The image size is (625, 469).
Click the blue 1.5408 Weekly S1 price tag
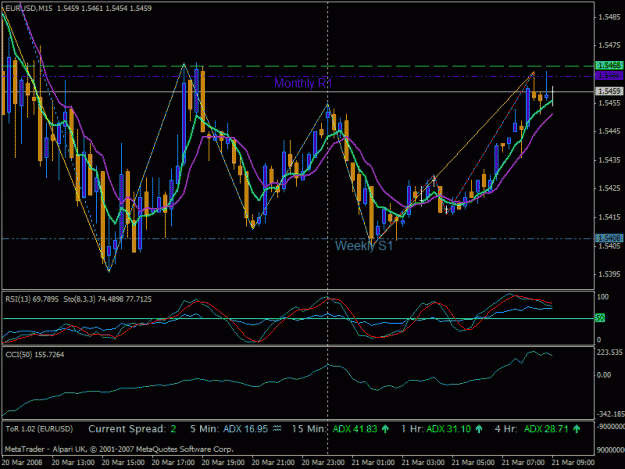tap(609, 238)
